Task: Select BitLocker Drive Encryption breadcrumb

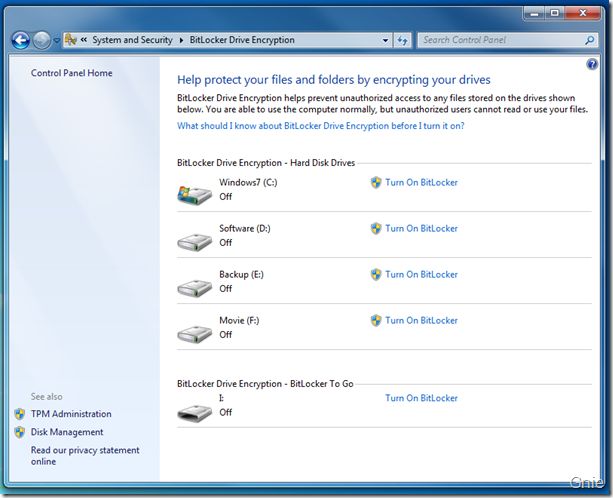Action: click(x=242, y=40)
